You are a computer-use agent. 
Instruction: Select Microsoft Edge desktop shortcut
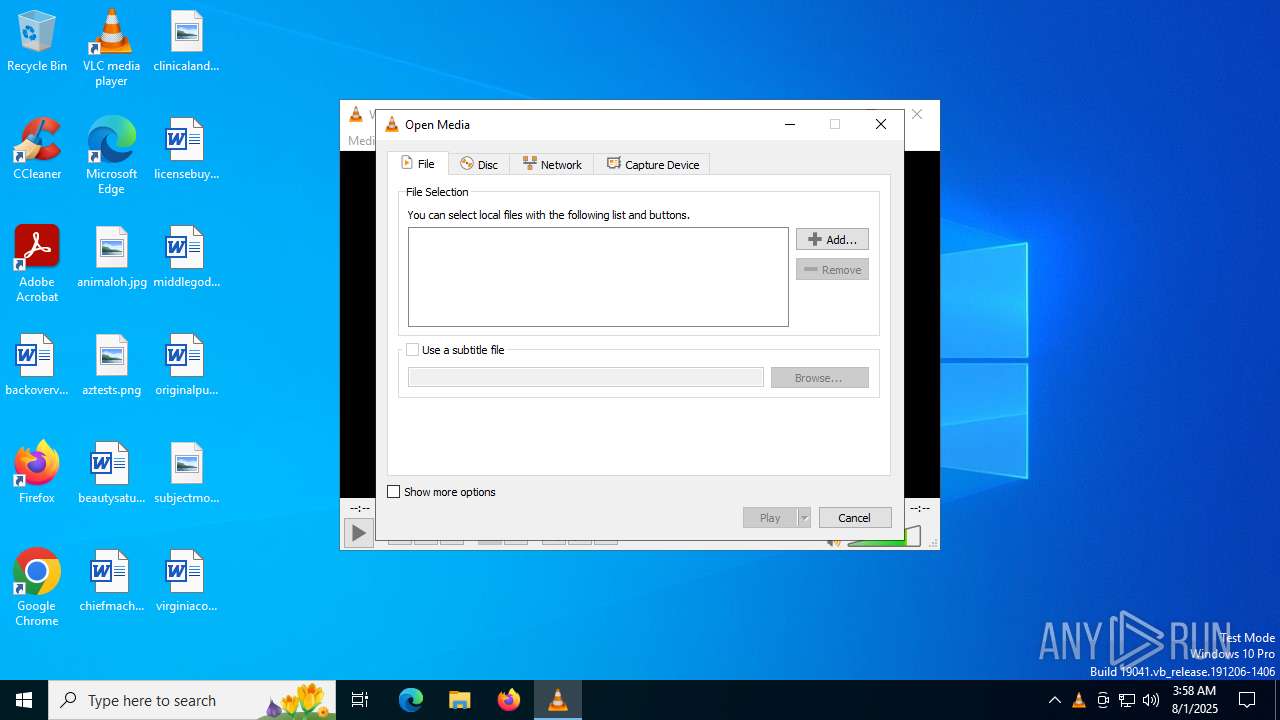click(111, 156)
